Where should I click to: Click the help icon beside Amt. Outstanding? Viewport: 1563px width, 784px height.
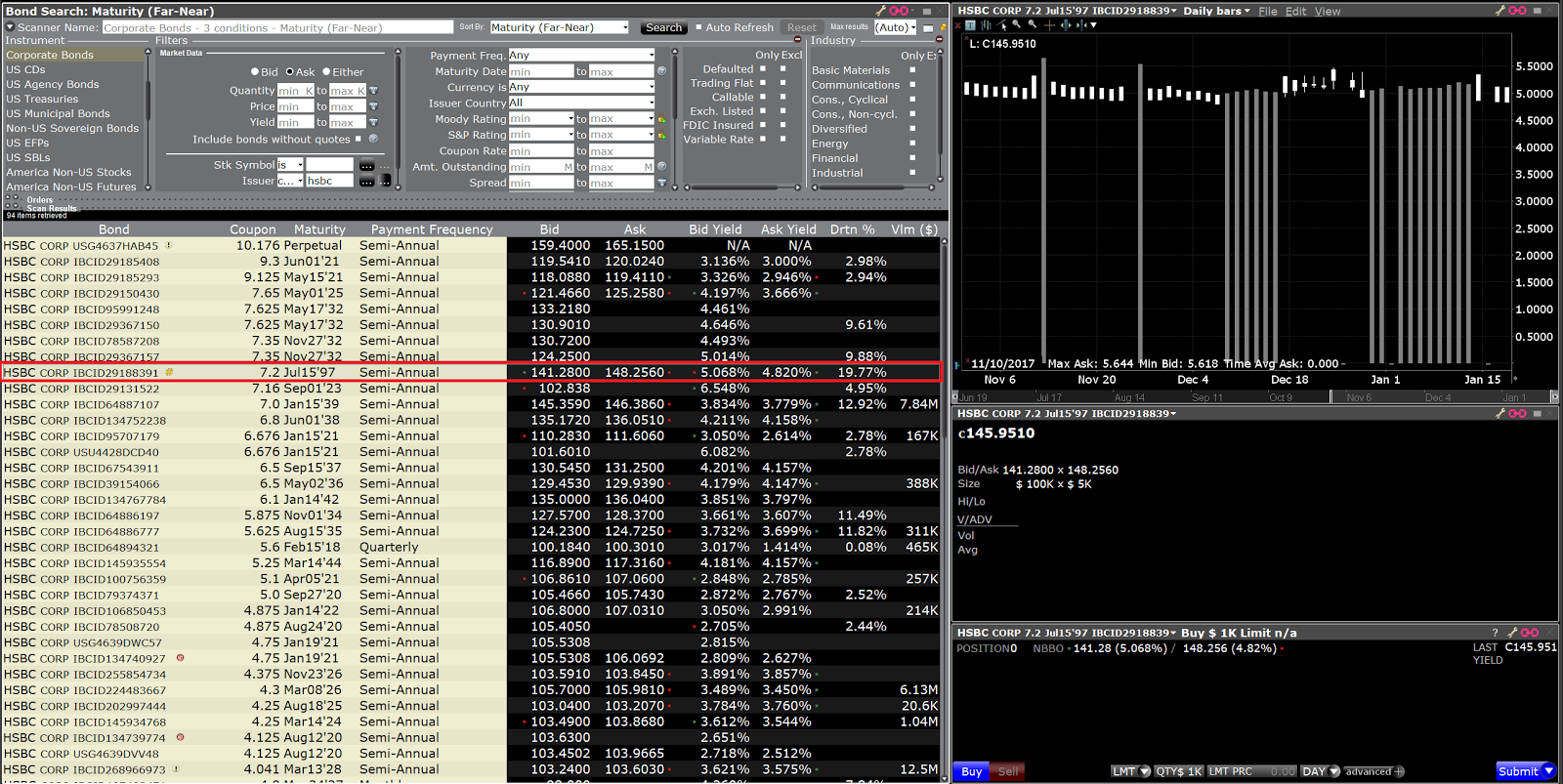[661, 167]
